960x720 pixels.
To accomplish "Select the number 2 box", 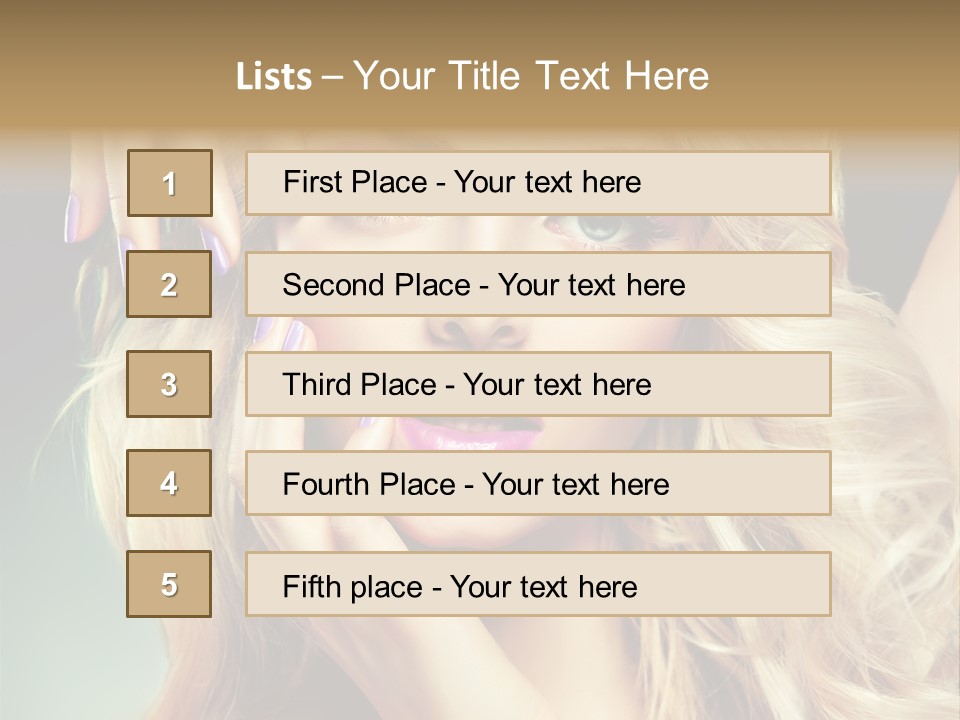I will 169,284.
